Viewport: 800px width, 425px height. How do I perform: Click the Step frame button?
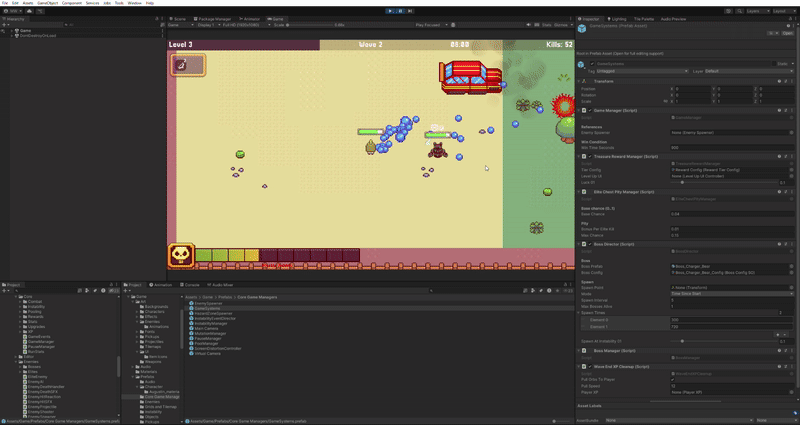tap(410, 10)
